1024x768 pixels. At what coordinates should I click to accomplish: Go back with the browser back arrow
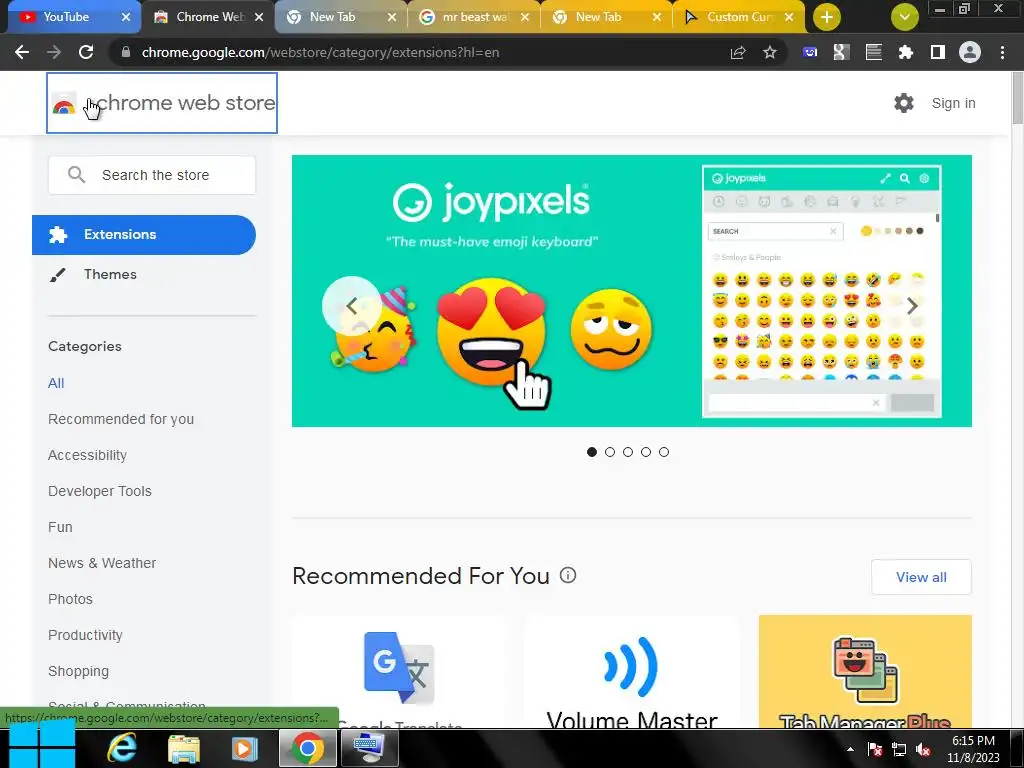[22, 52]
